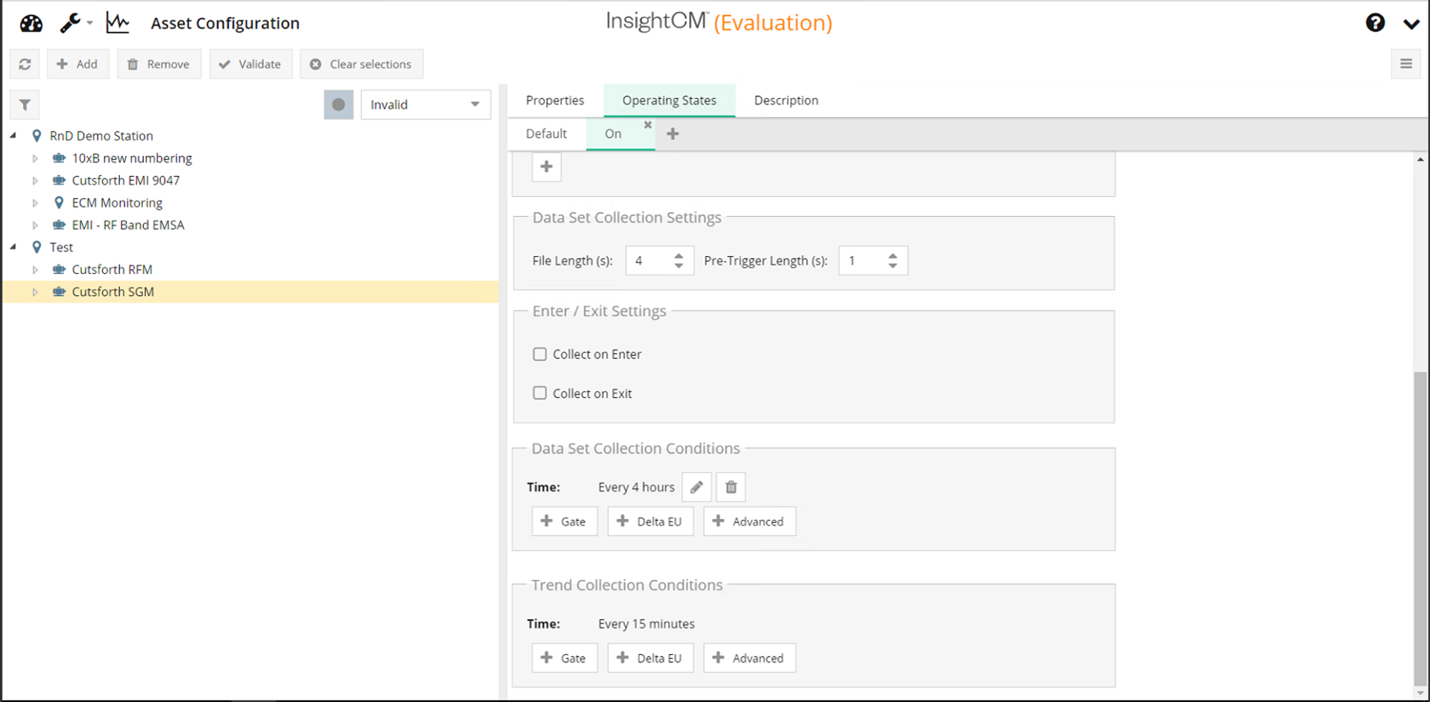Expand the 10xB new numbering node
The width and height of the screenshot is (1430, 702).
pos(35,158)
